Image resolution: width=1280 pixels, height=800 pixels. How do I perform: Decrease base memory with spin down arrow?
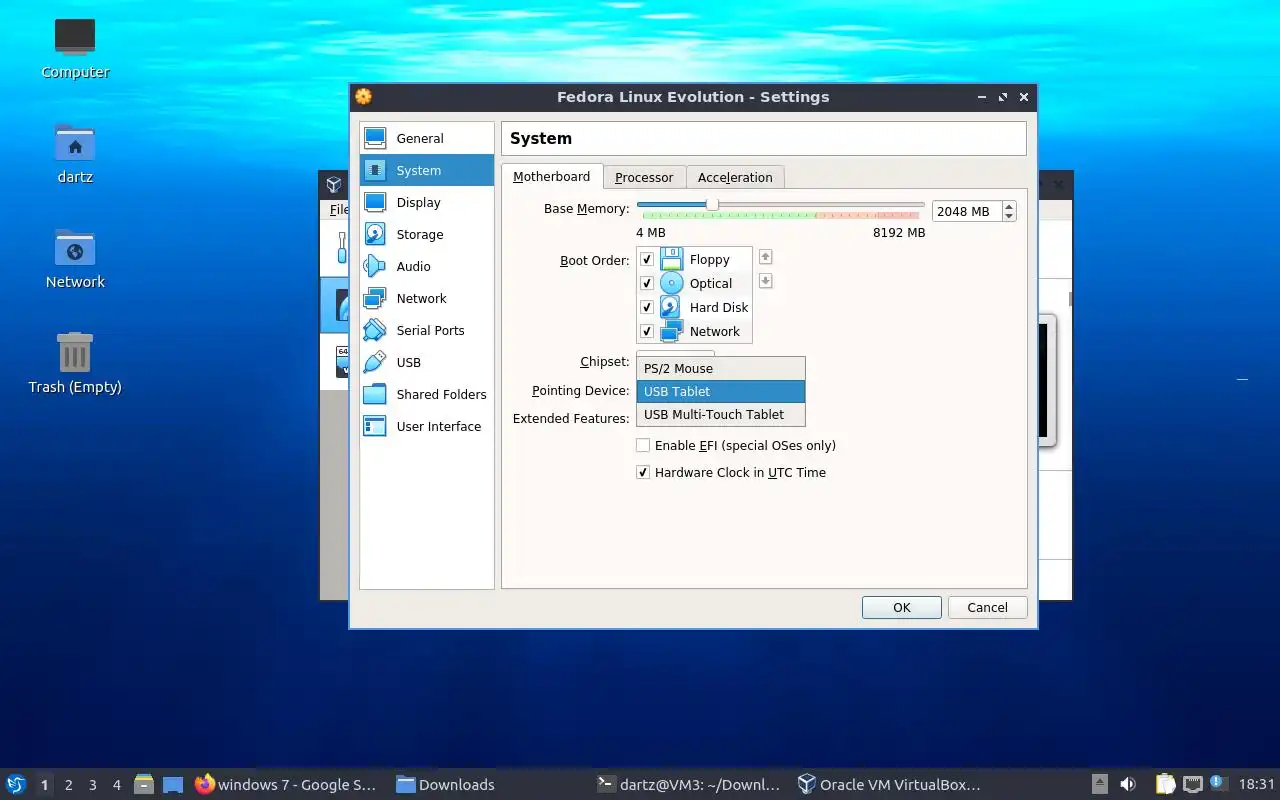pyautogui.click(x=1009, y=216)
